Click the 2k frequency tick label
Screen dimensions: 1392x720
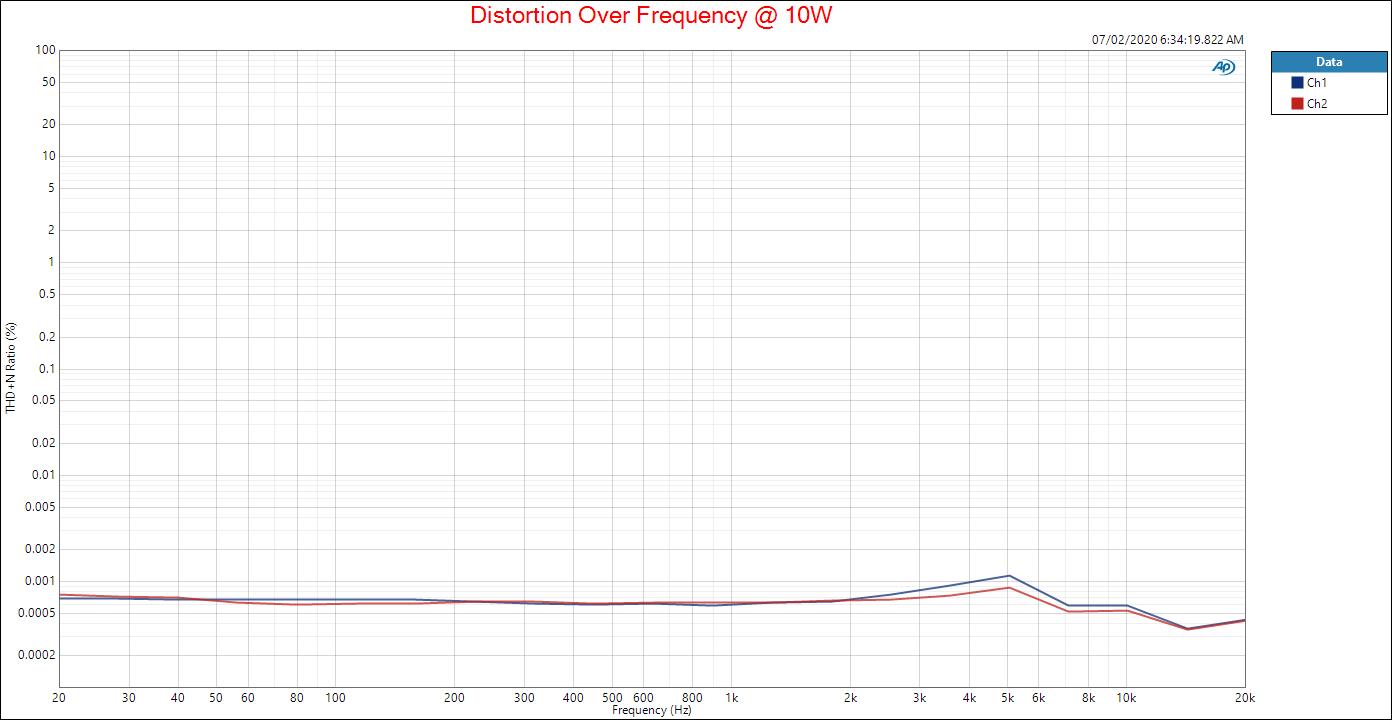click(850, 698)
